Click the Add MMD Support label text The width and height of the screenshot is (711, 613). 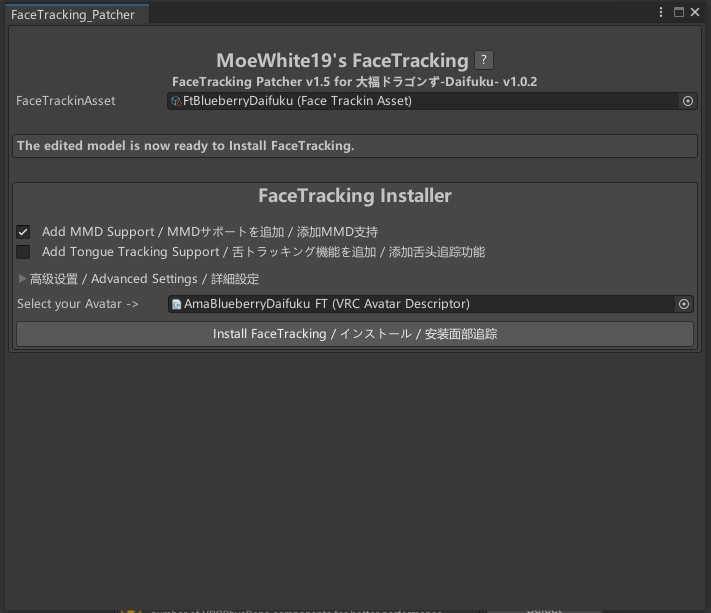[x=210, y=232]
